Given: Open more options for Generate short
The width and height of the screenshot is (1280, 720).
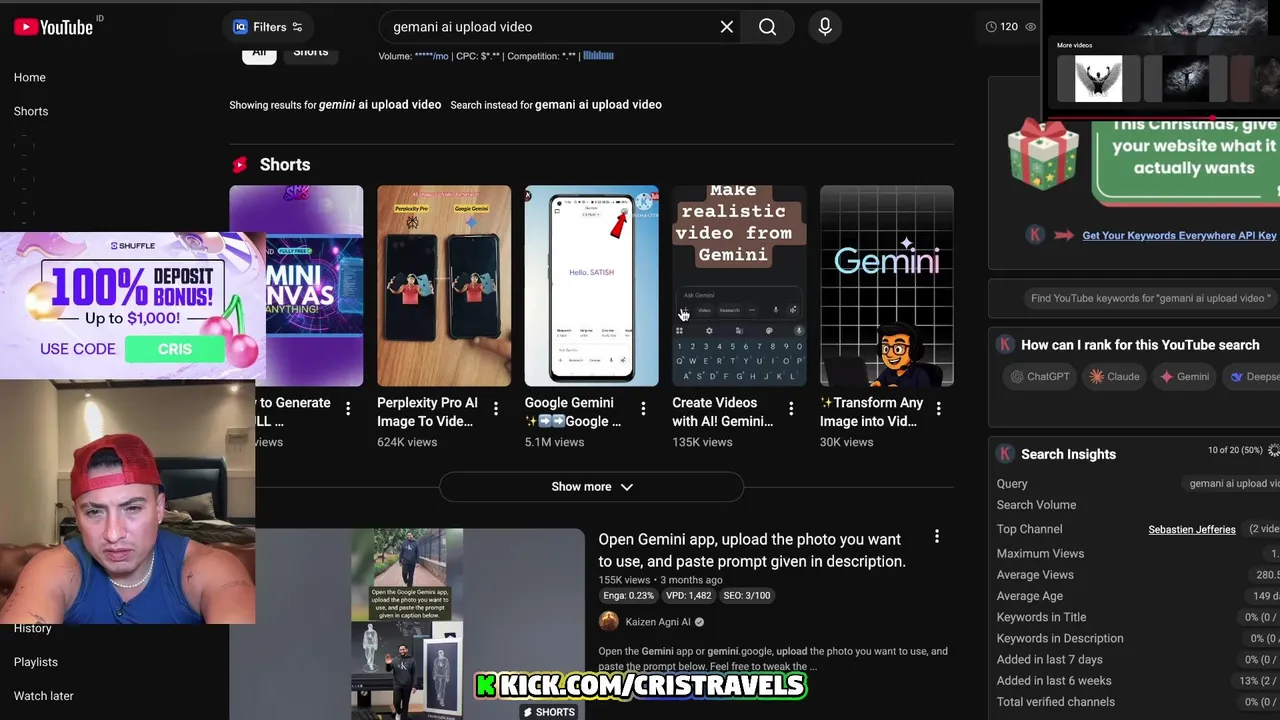Looking at the screenshot, I should click(348, 408).
